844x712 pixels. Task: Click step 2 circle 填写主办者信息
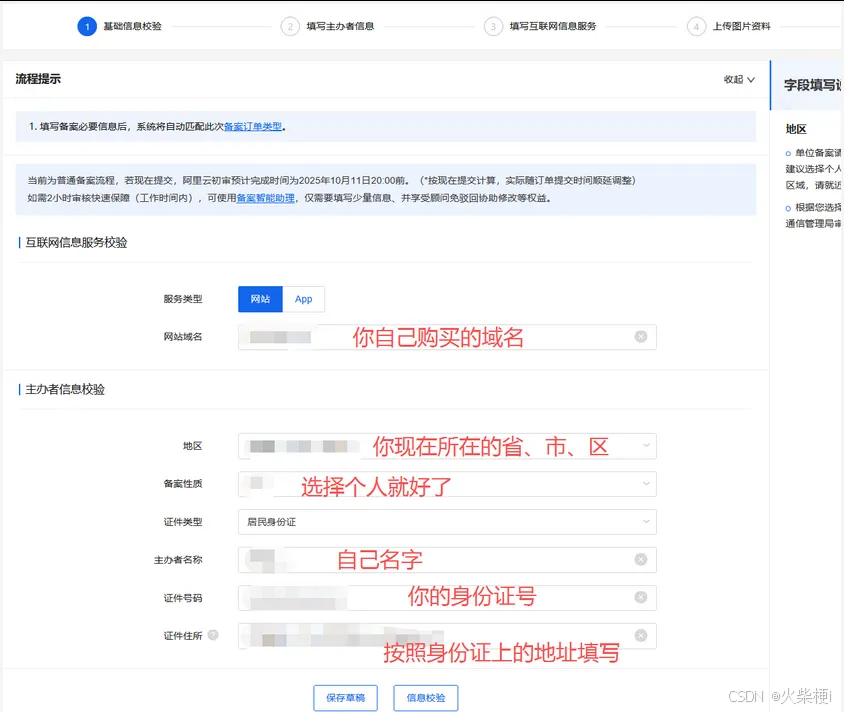pos(290,26)
